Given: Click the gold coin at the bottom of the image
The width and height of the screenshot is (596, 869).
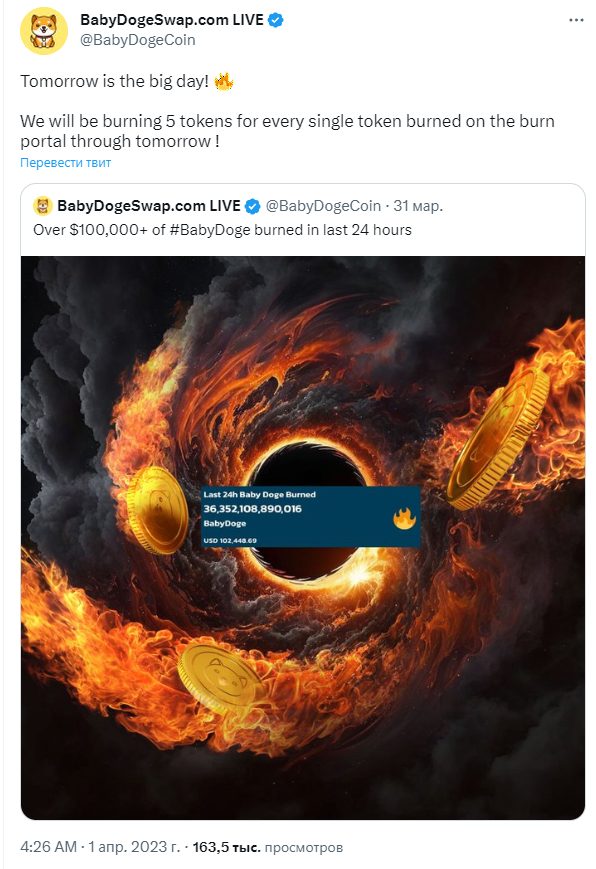Looking at the screenshot, I should point(221,678).
